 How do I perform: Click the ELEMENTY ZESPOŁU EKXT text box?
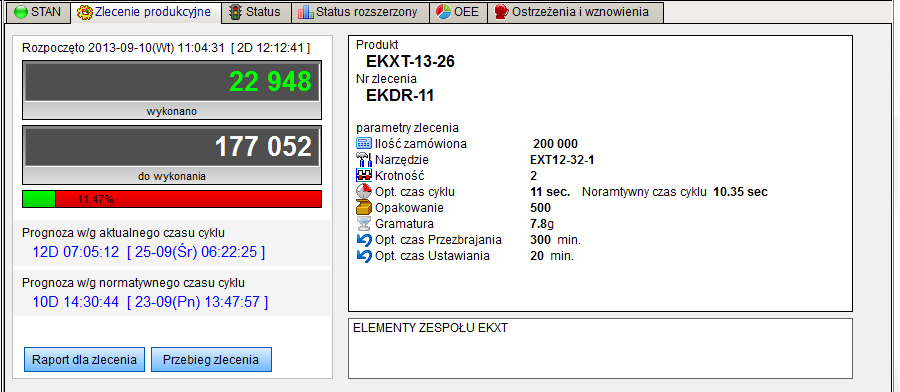tap(600, 348)
